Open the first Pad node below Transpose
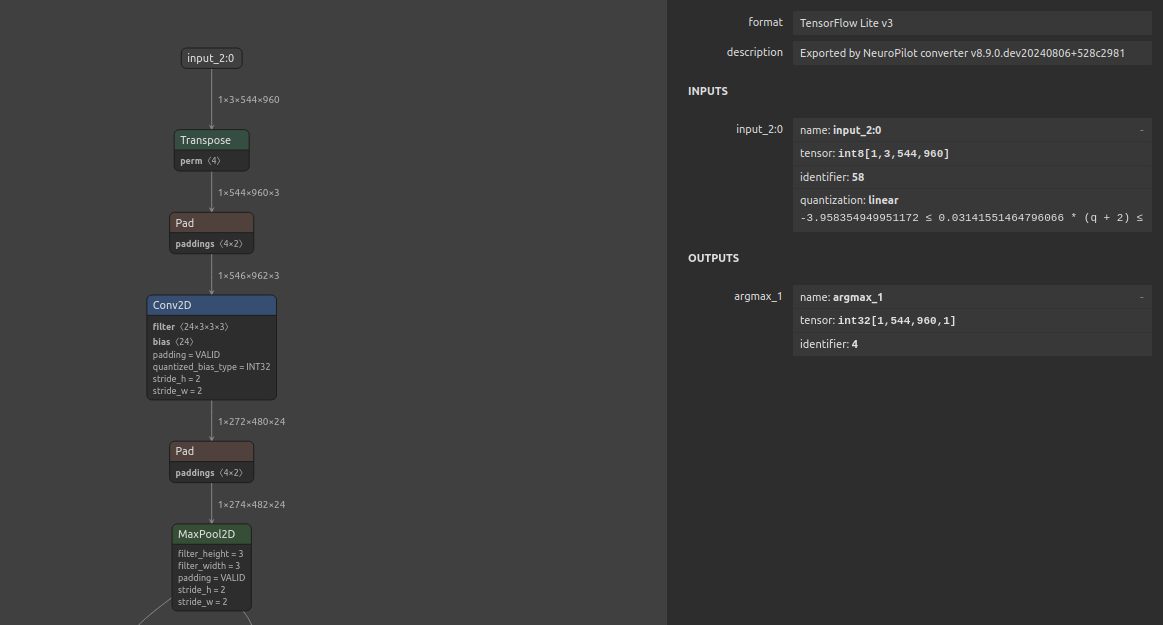The image size is (1163, 625). [x=211, y=223]
